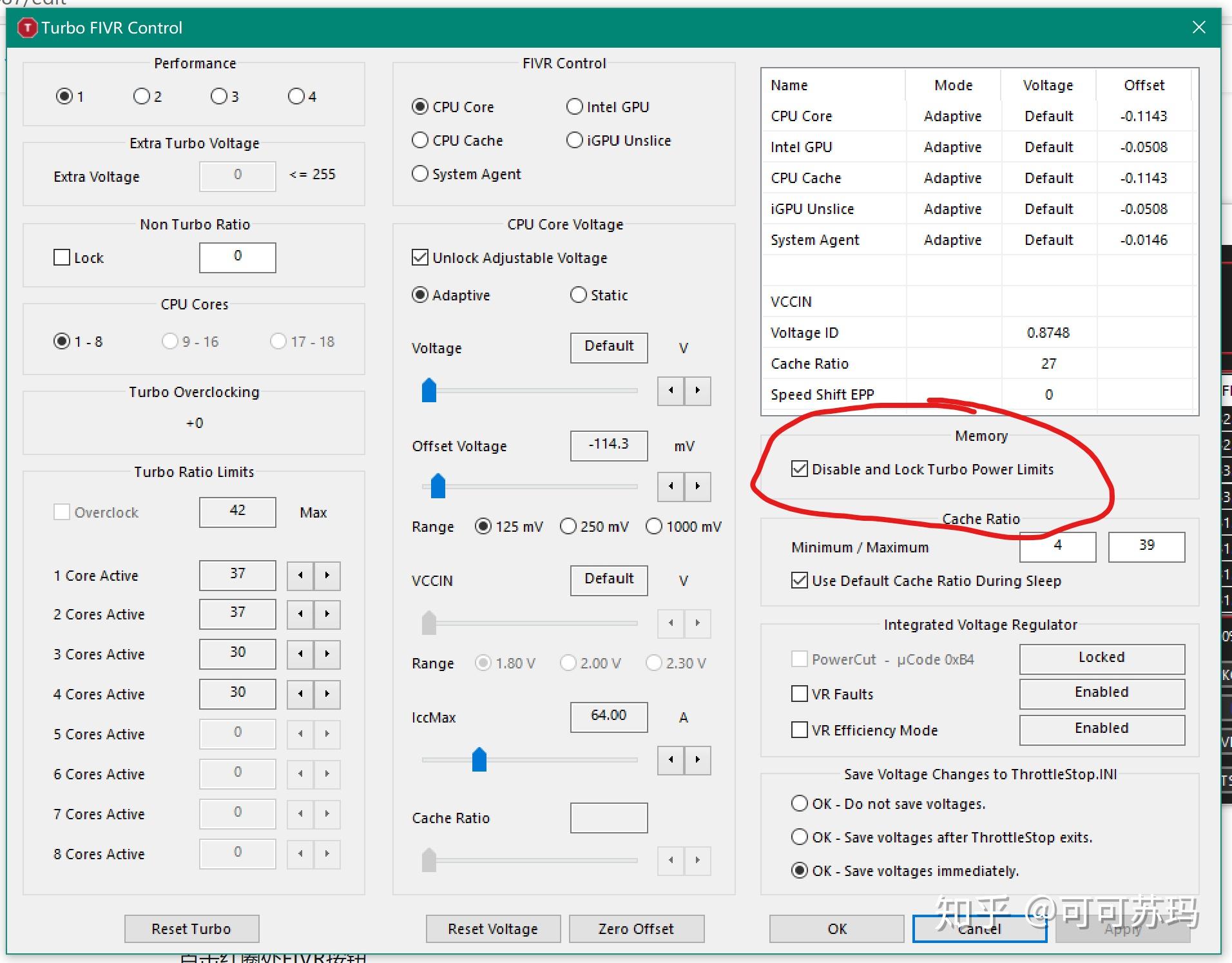Viewport: 1232px width, 963px height.
Task: Click the Non Turbo Ratio input field
Action: point(238,257)
